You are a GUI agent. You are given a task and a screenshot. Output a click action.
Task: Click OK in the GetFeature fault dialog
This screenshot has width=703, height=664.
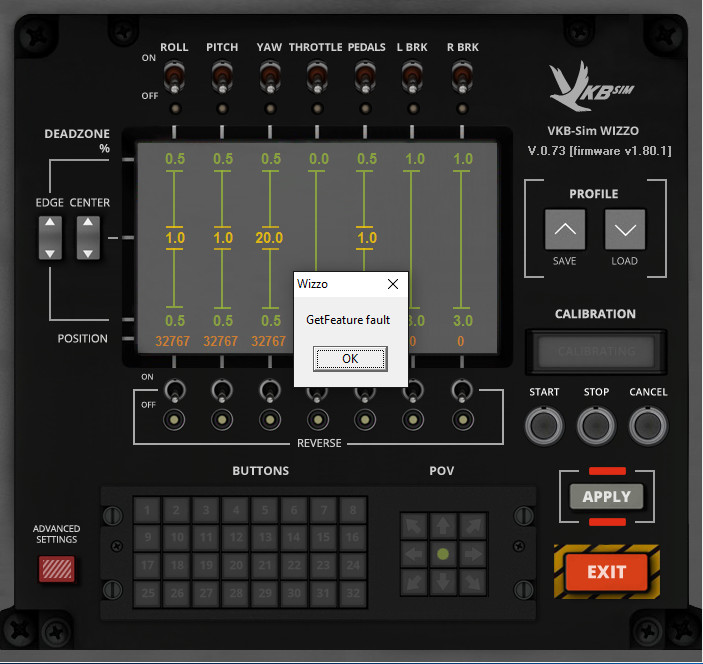point(349,358)
